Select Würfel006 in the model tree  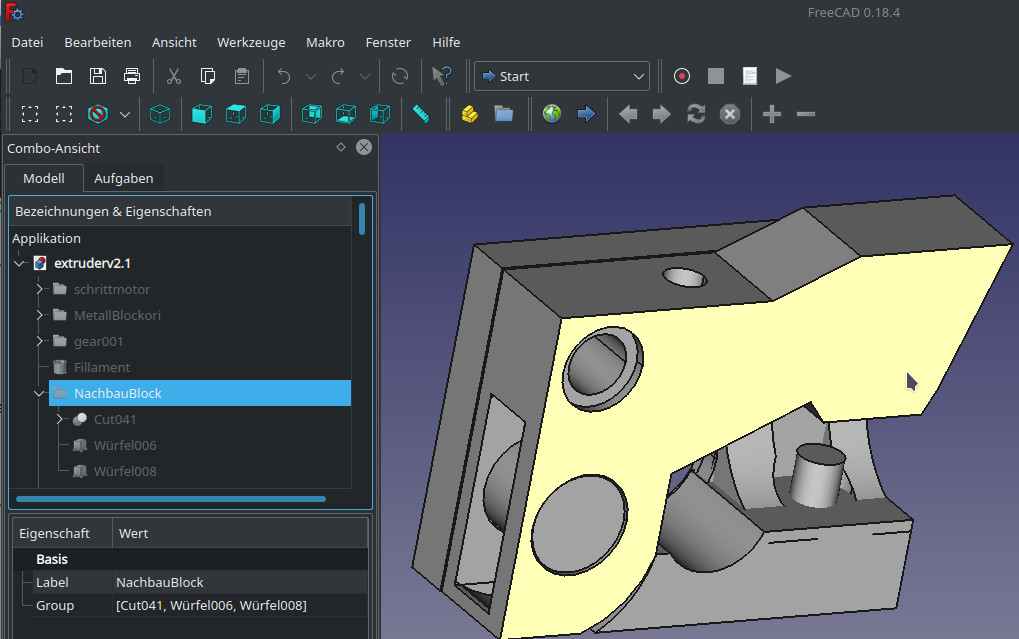(x=124, y=445)
